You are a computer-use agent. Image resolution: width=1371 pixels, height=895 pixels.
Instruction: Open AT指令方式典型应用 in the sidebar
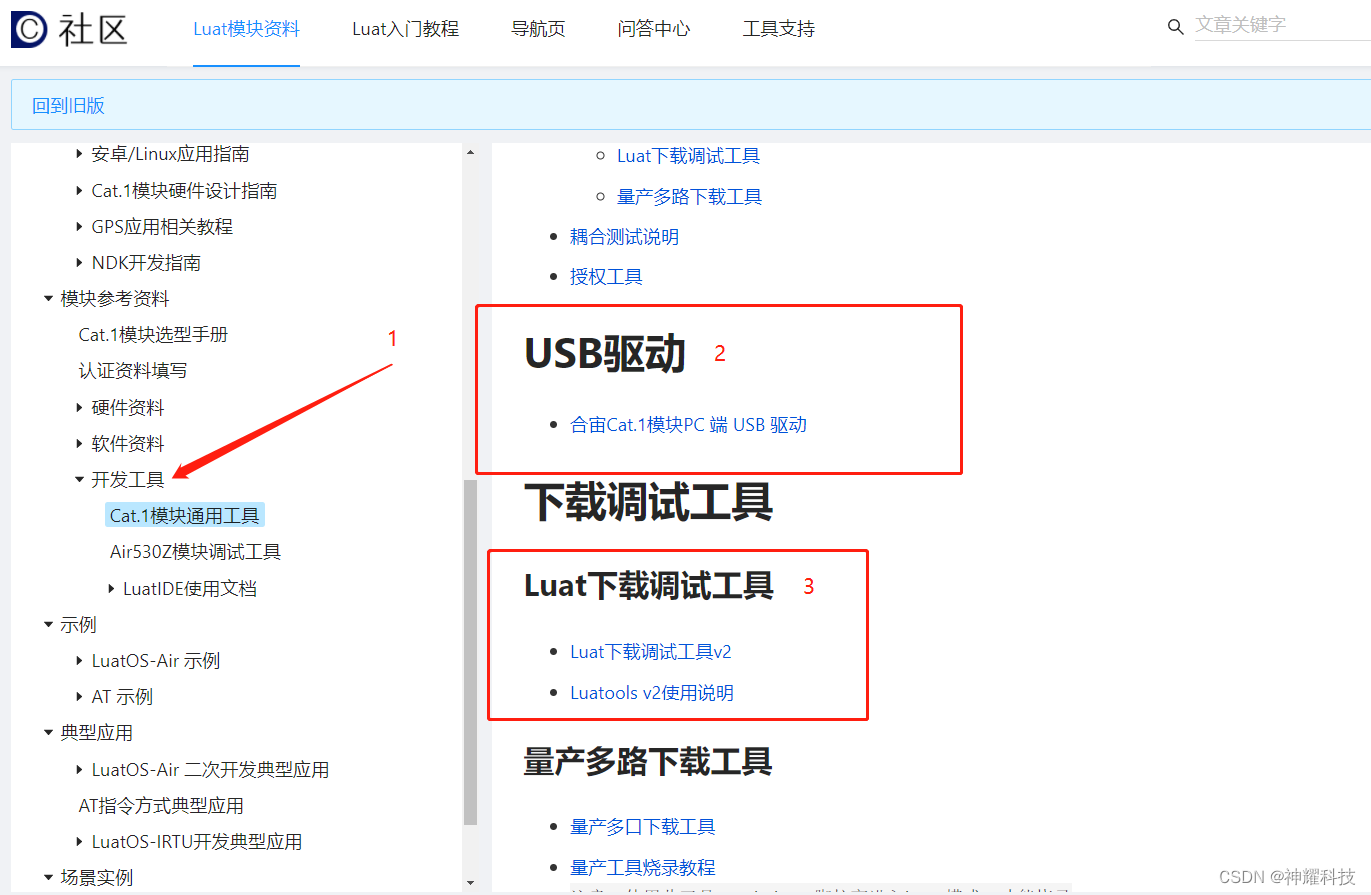(x=161, y=806)
